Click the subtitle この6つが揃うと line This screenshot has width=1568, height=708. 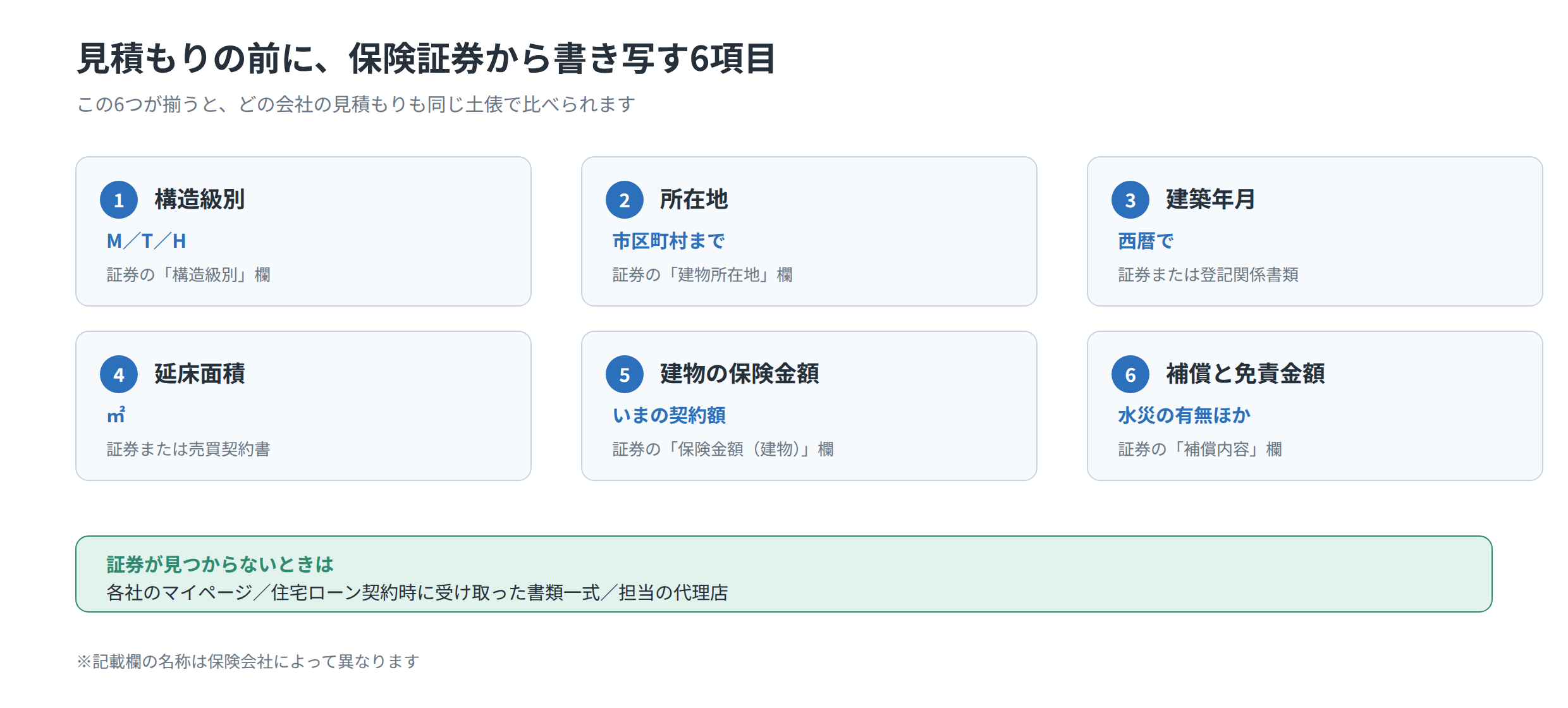pyautogui.click(x=356, y=104)
